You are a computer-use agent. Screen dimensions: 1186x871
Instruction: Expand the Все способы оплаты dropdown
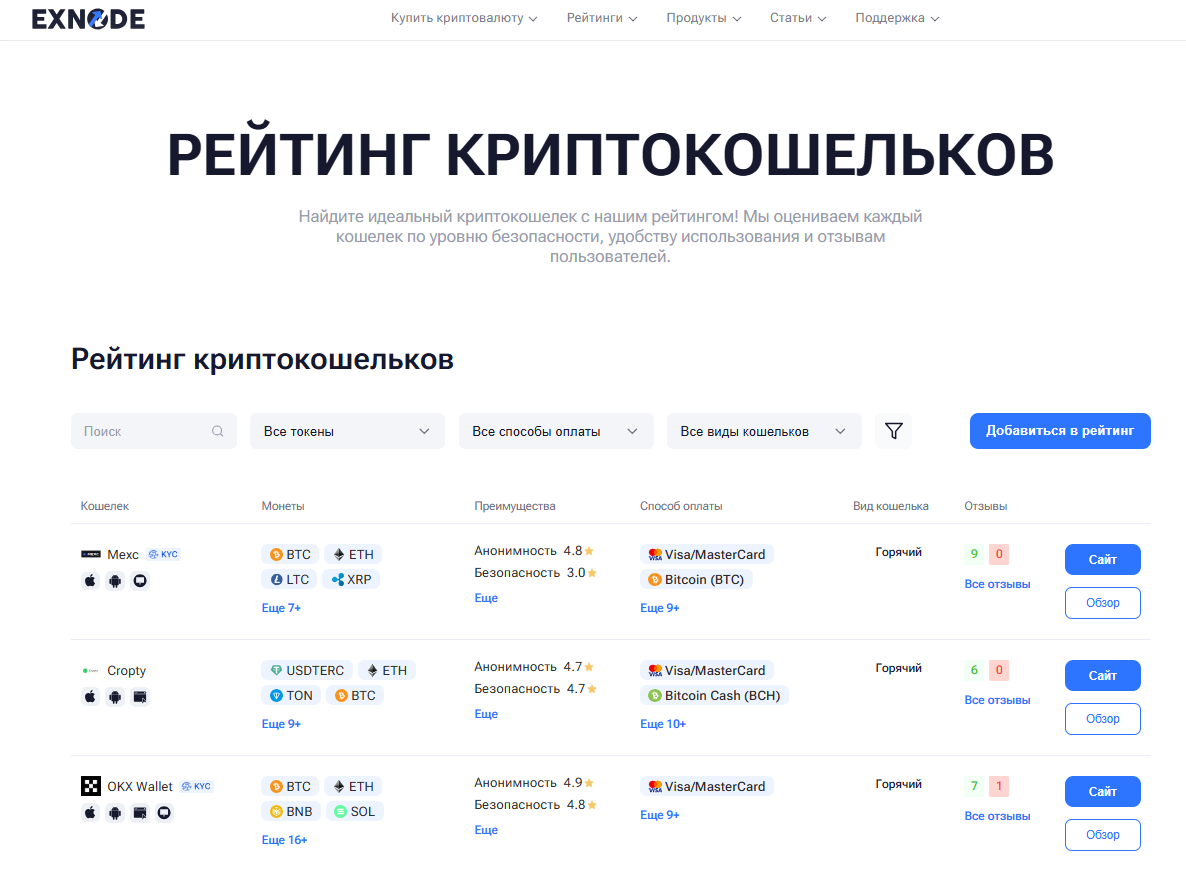pyautogui.click(x=556, y=430)
